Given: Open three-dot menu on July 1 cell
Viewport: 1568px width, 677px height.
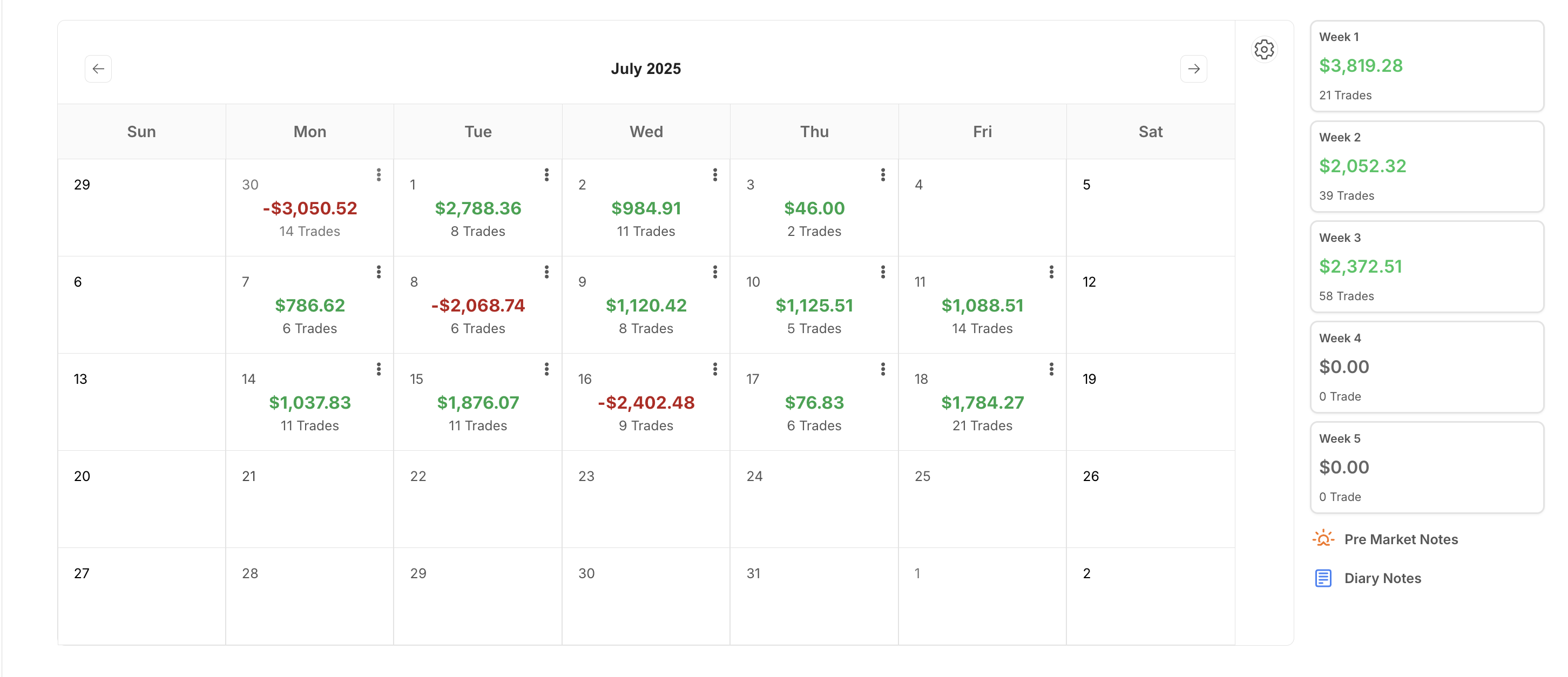Looking at the screenshot, I should coord(546,175).
